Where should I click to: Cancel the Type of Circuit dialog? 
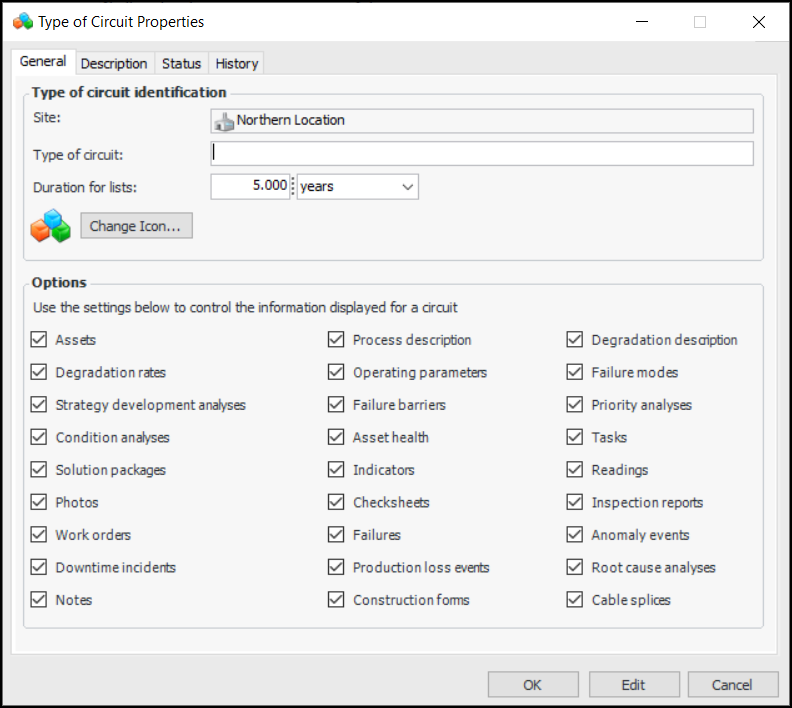(732, 685)
